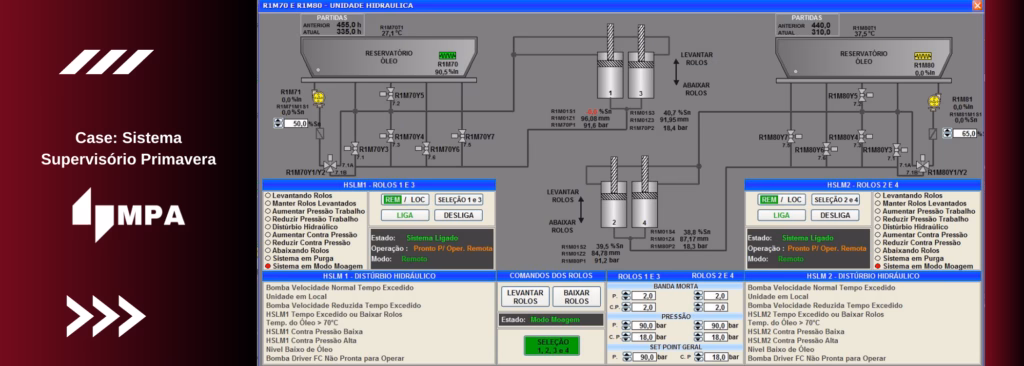The height and width of the screenshot is (366, 1024).
Task: Click HSLM2 Abaixando Rolos indicator
Action: pos(878,250)
